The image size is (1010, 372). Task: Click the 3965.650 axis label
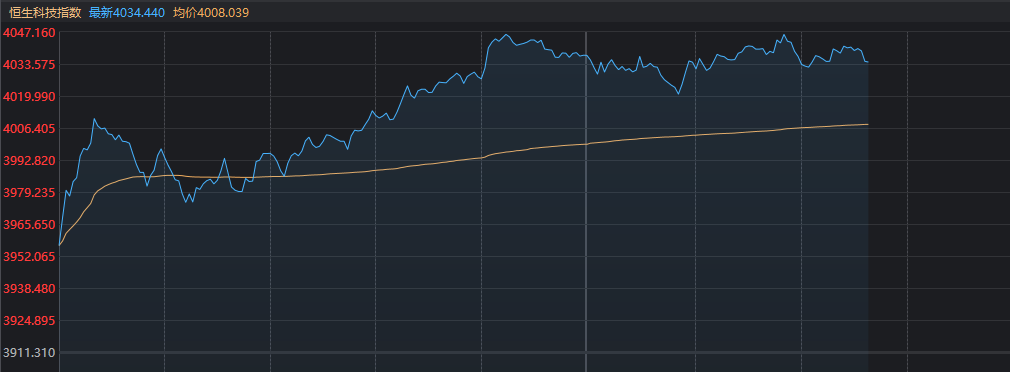(29, 225)
